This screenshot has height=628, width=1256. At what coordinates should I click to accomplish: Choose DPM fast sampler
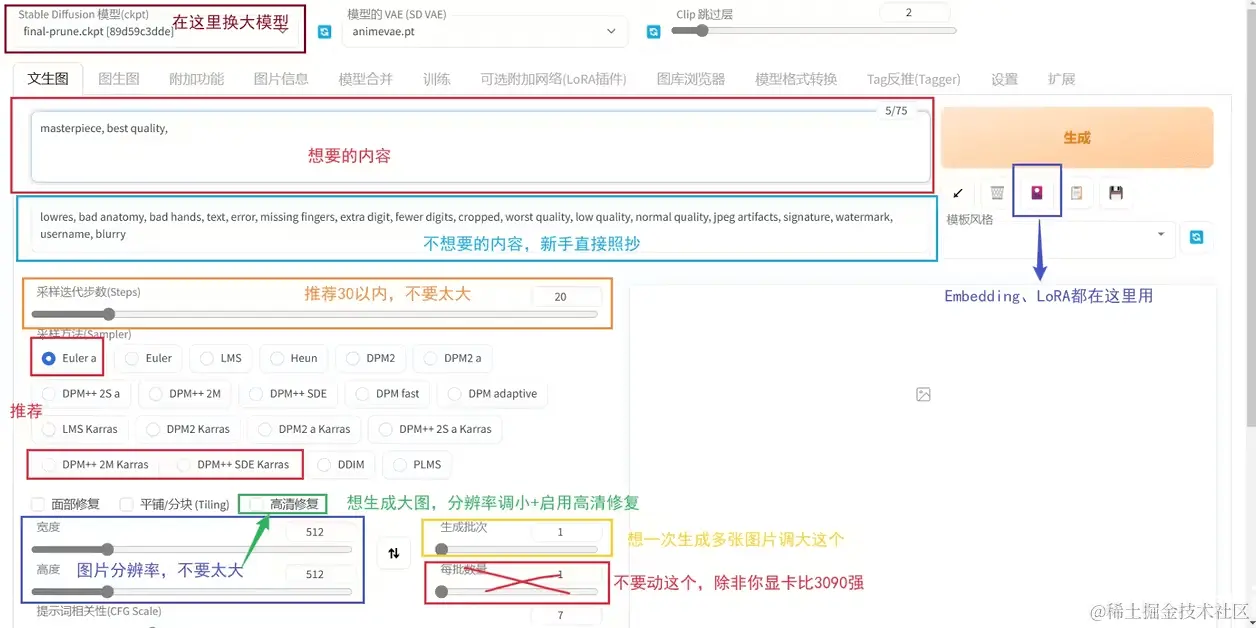387,394
